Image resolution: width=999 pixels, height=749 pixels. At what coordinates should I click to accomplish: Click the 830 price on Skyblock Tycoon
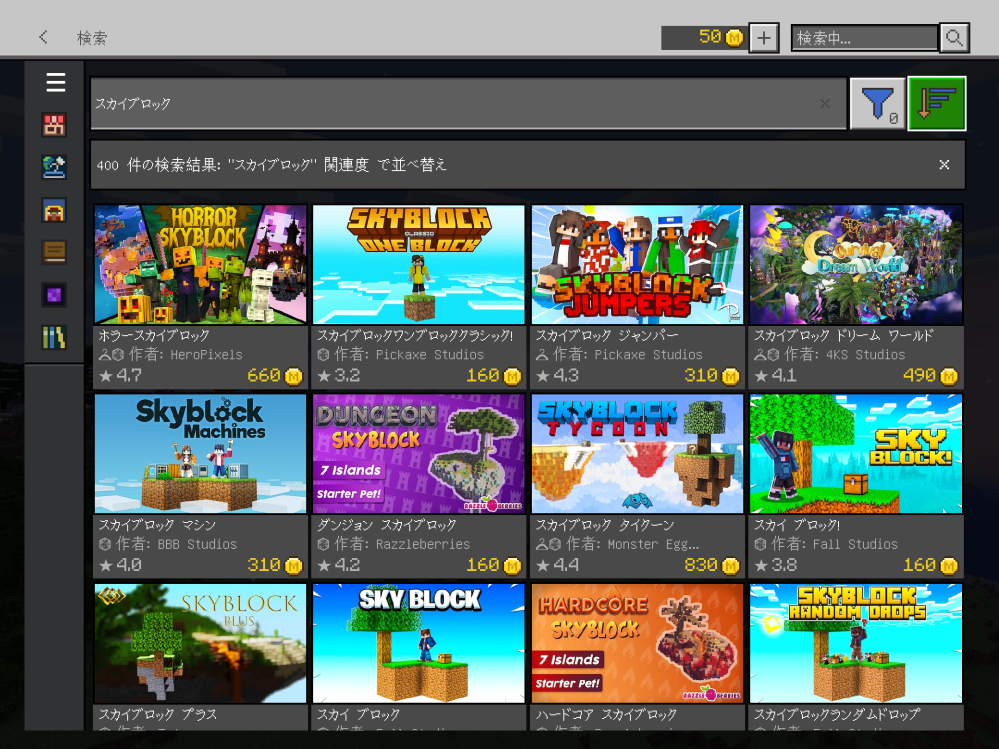point(701,566)
